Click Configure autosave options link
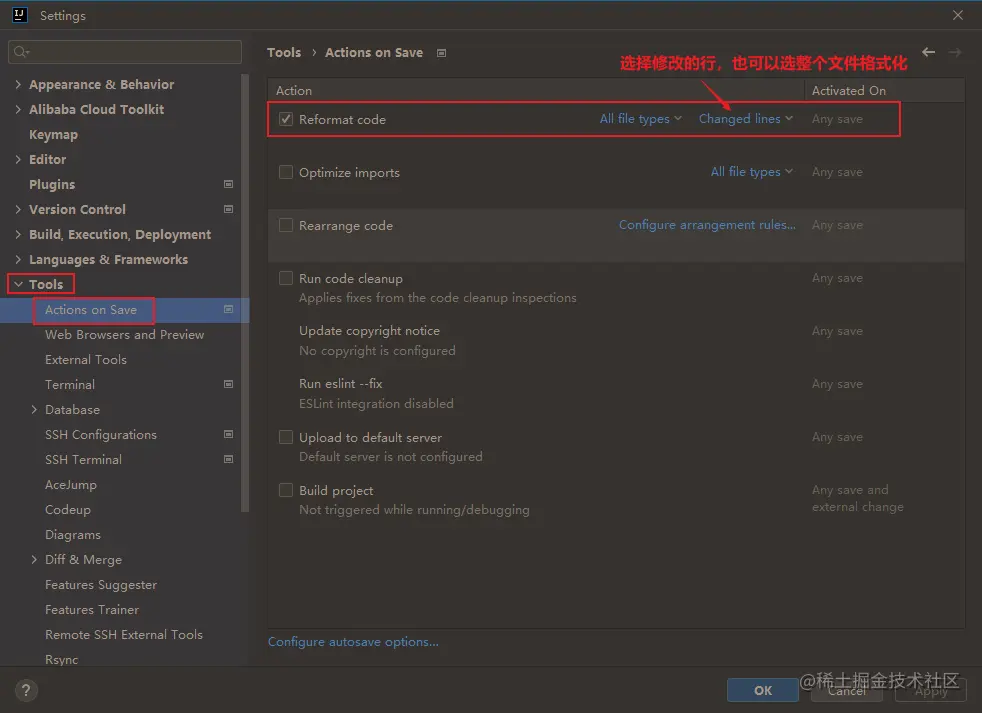982x713 pixels. (x=353, y=642)
